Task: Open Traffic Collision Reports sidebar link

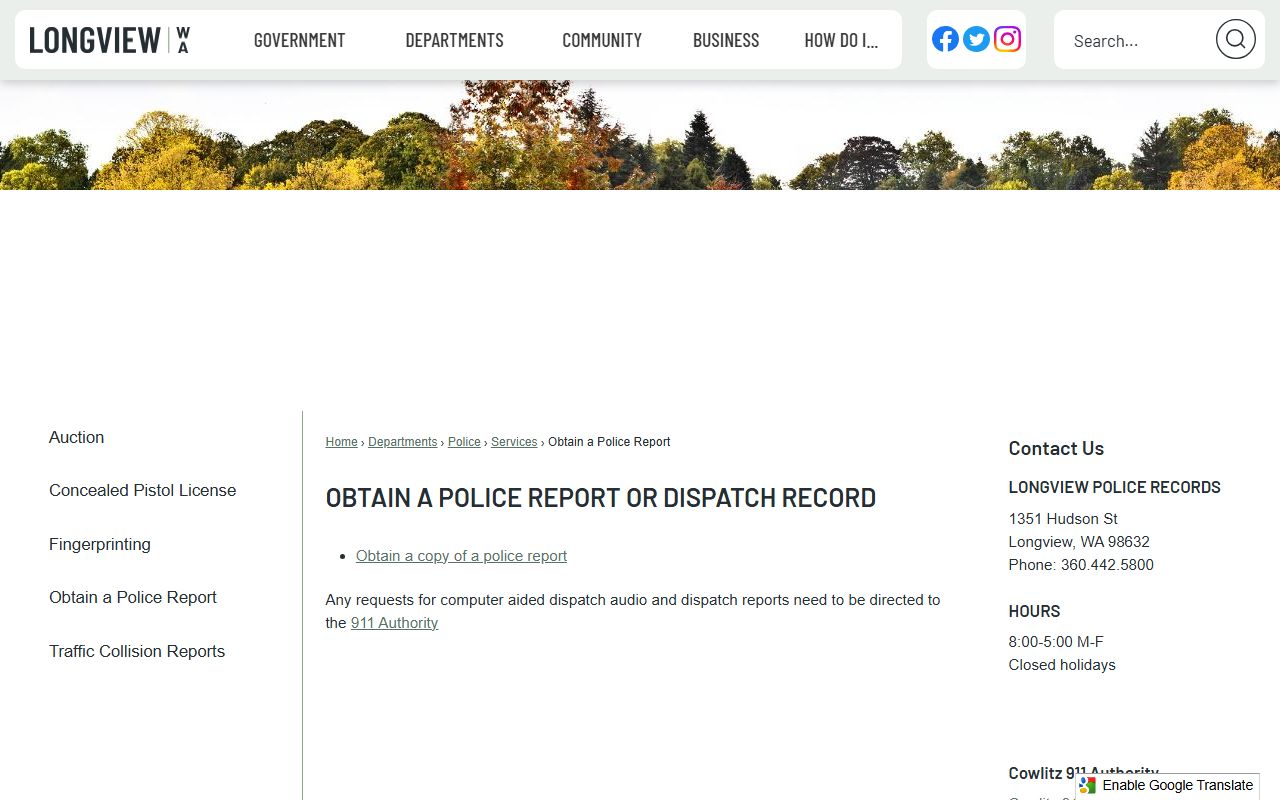Action: point(137,651)
